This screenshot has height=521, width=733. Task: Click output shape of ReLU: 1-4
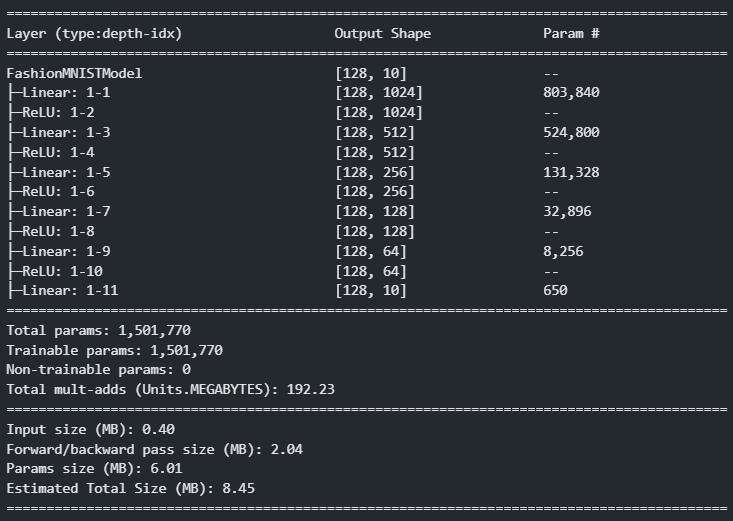click(375, 152)
